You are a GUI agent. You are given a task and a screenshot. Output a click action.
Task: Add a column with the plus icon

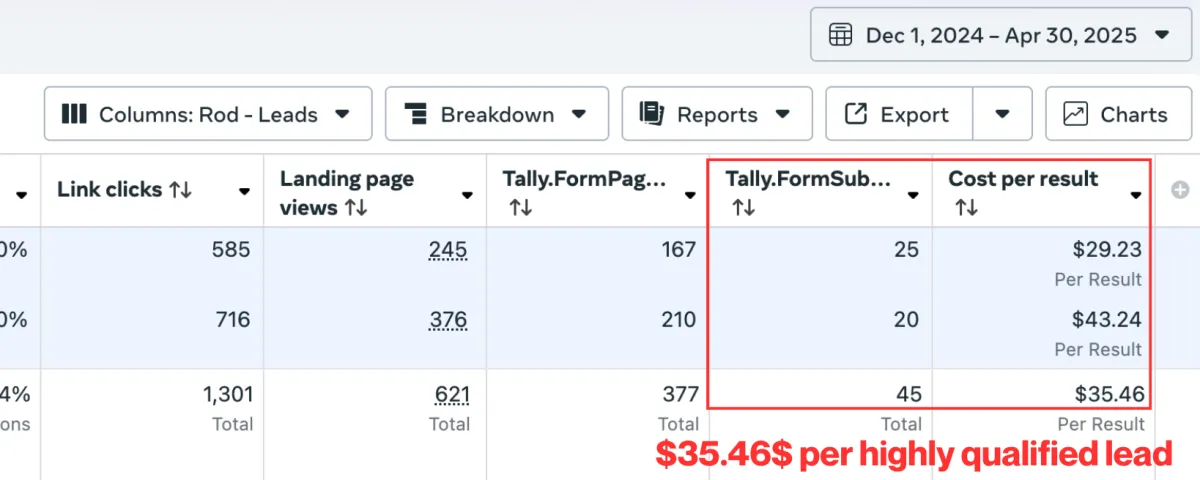(x=1179, y=190)
